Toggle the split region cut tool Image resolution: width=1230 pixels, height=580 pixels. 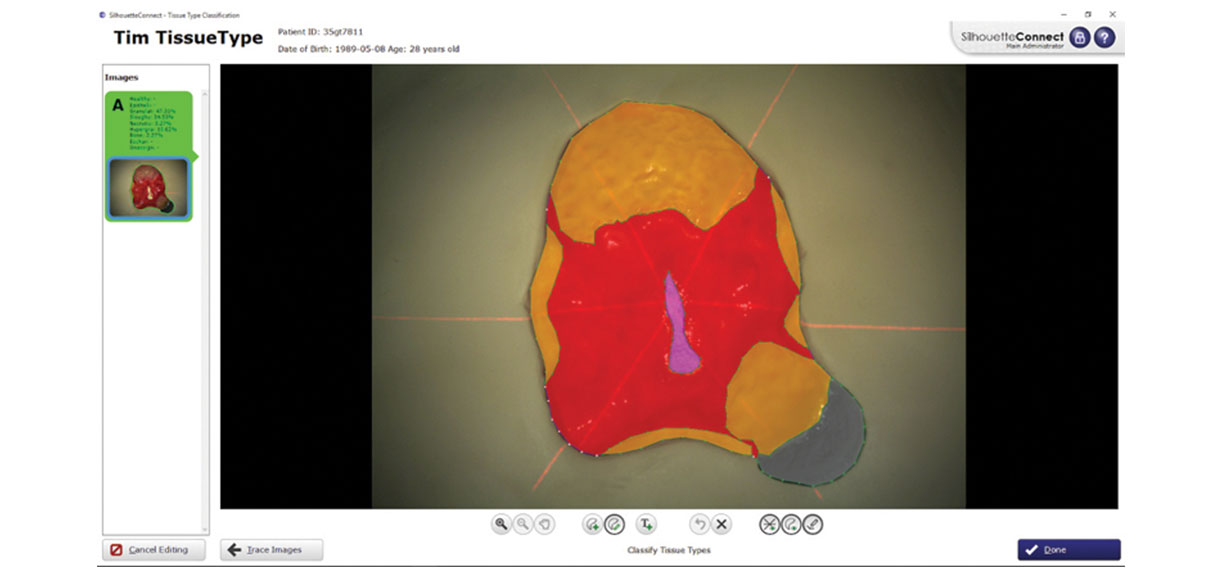click(x=769, y=524)
